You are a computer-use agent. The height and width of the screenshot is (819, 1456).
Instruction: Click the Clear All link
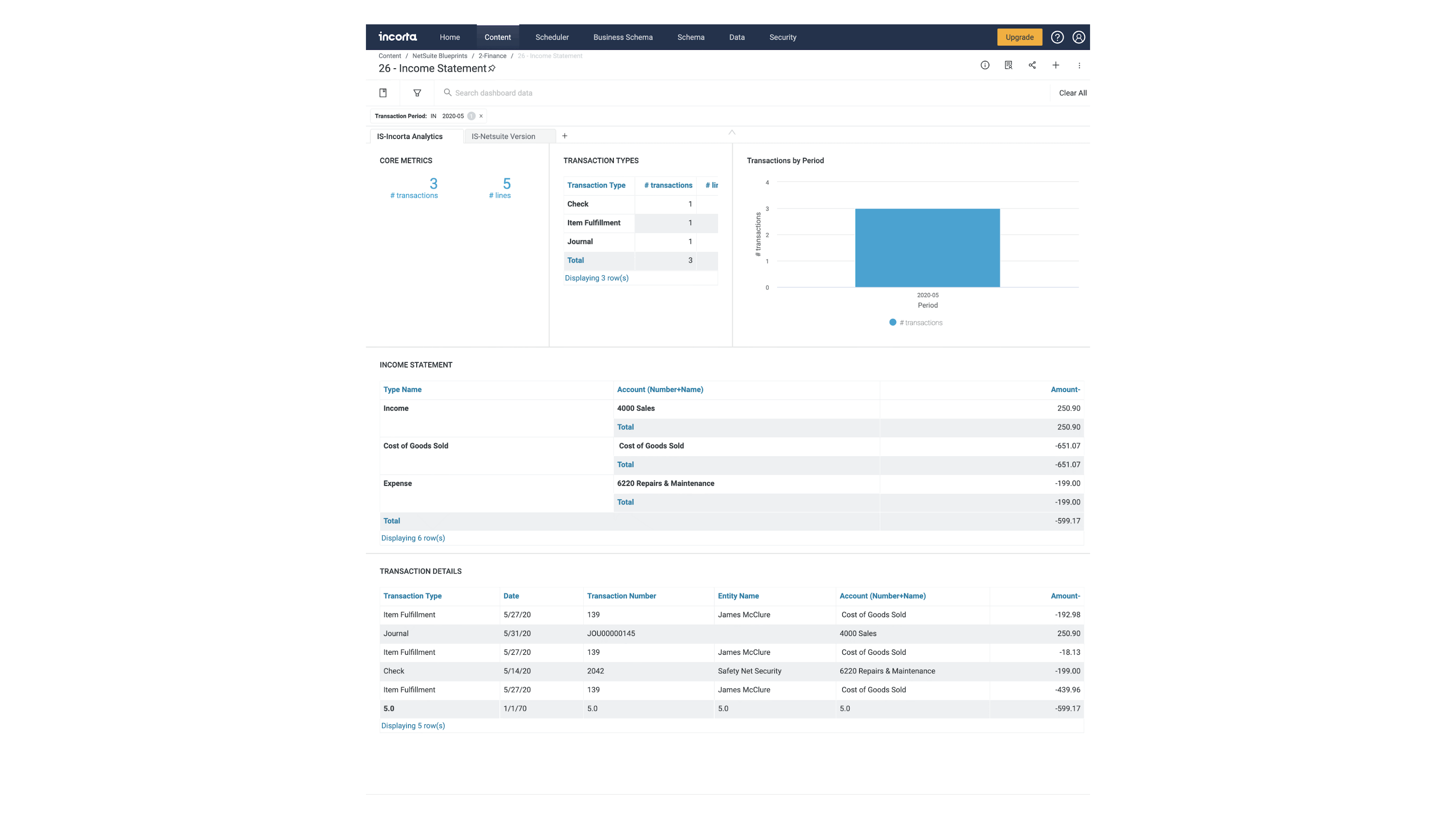[x=1072, y=93]
